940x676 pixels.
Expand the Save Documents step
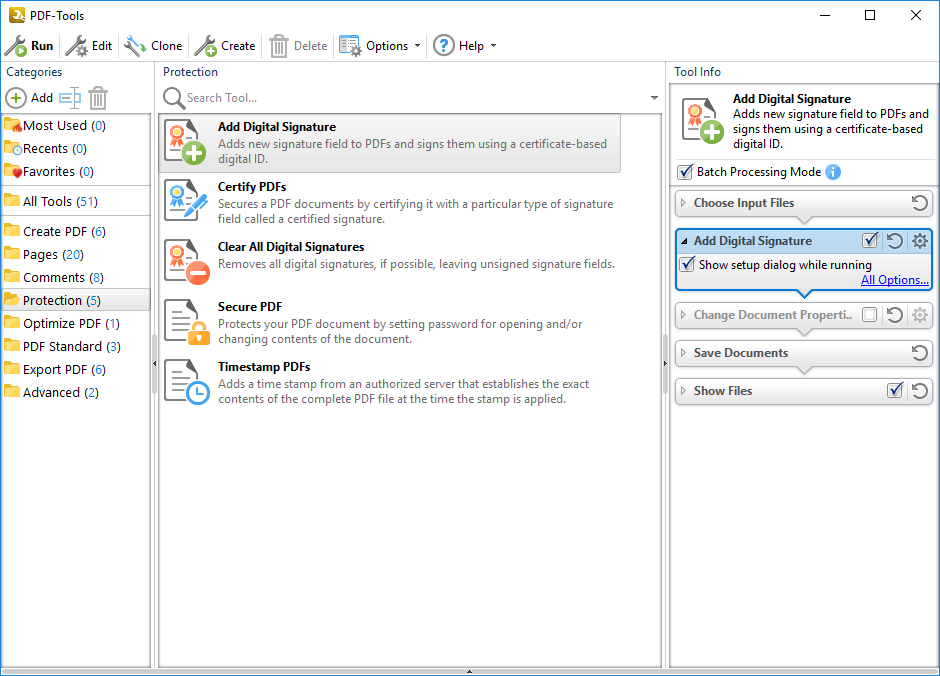(x=684, y=353)
